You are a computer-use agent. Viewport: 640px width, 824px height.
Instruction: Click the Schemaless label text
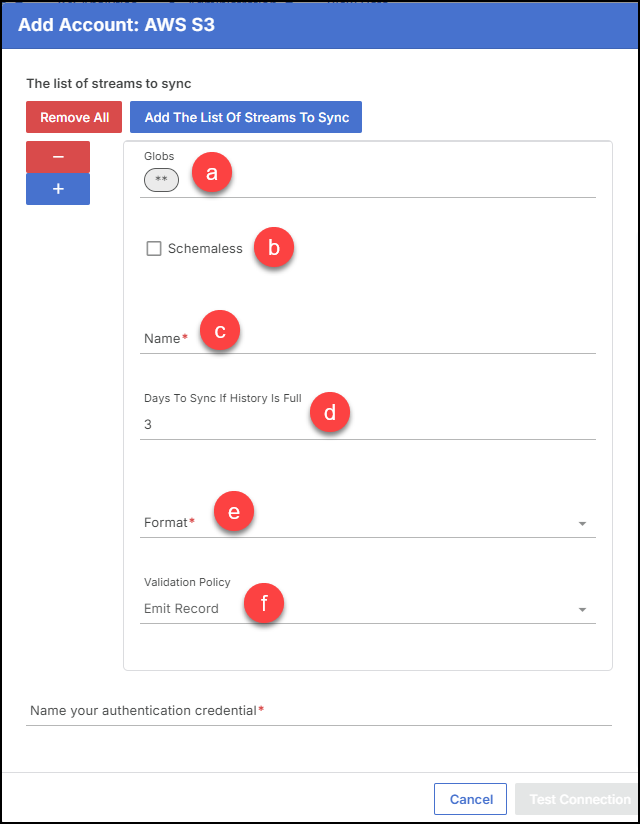[x=205, y=249]
